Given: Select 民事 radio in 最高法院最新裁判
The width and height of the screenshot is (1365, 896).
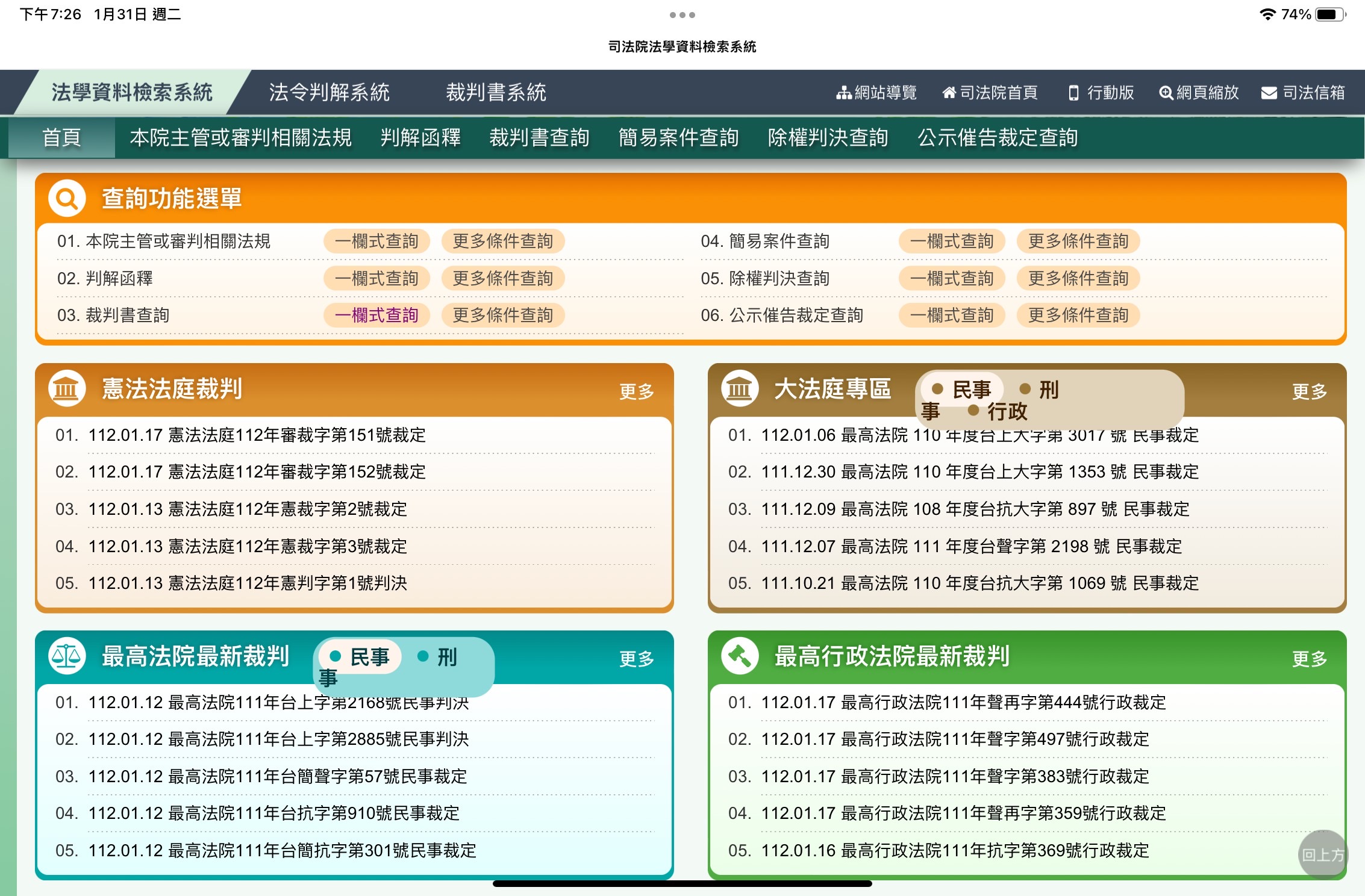Looking at the screenshot, I should [360, 657].
